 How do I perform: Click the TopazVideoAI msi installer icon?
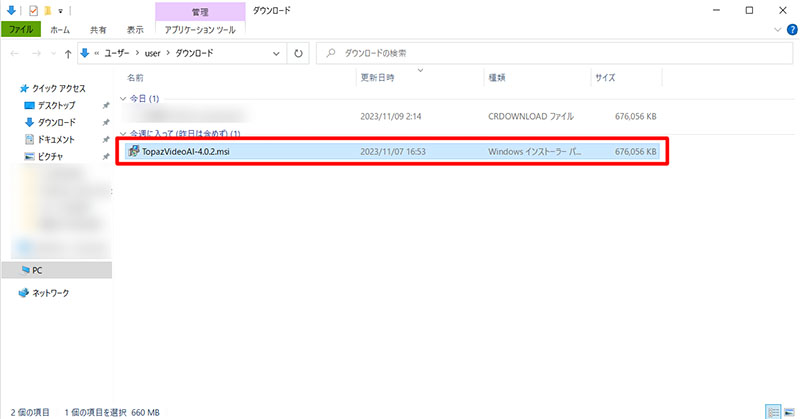pyautogui.click(x=134, y=151)
